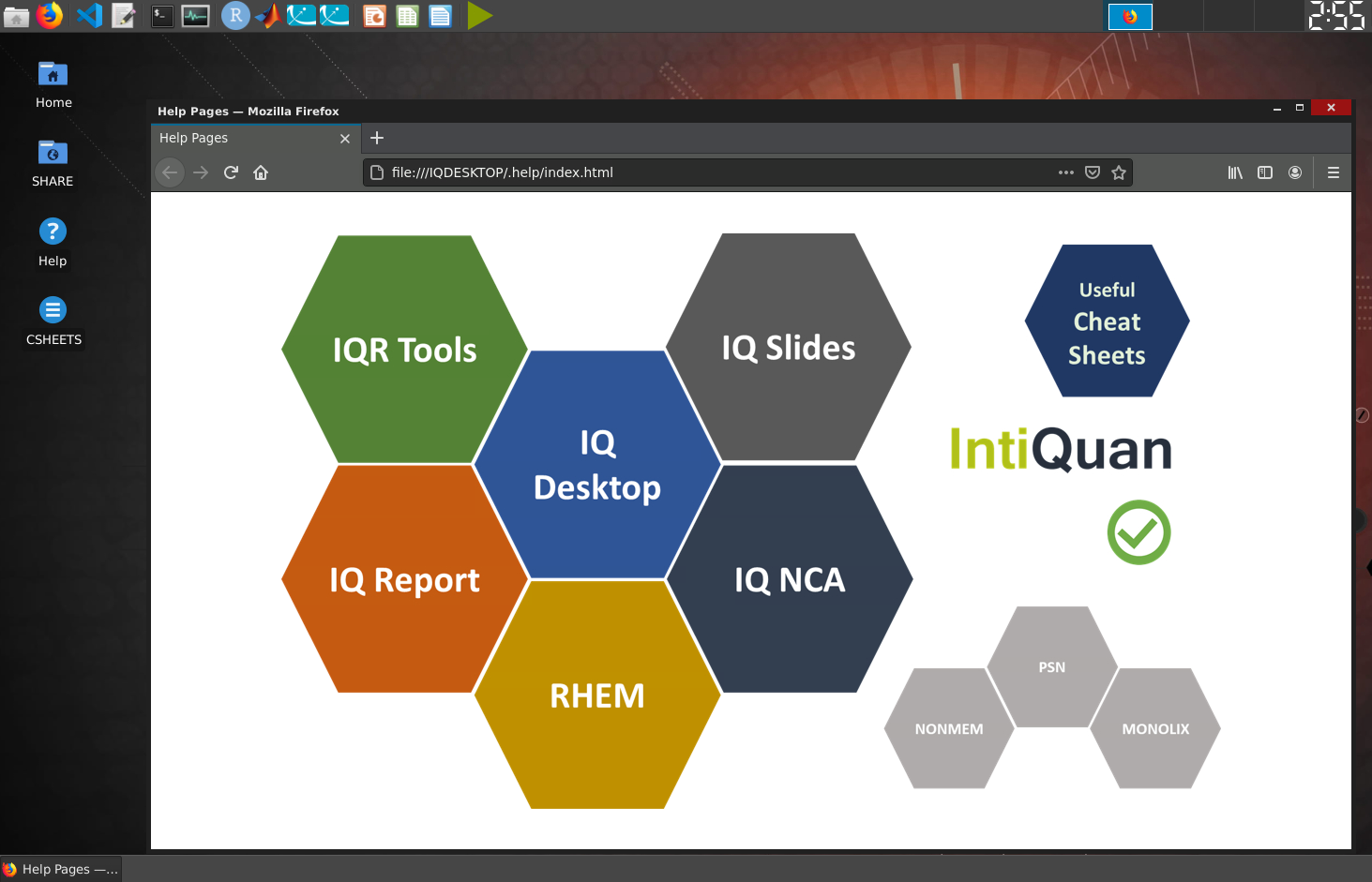Click the clock in top panel

1336,16
